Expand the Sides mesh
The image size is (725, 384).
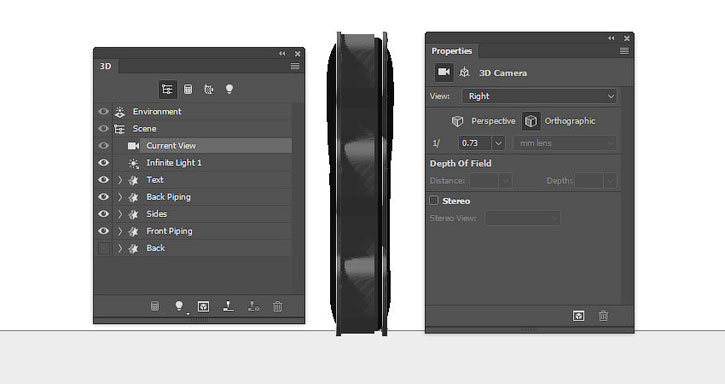coord(120,214)
